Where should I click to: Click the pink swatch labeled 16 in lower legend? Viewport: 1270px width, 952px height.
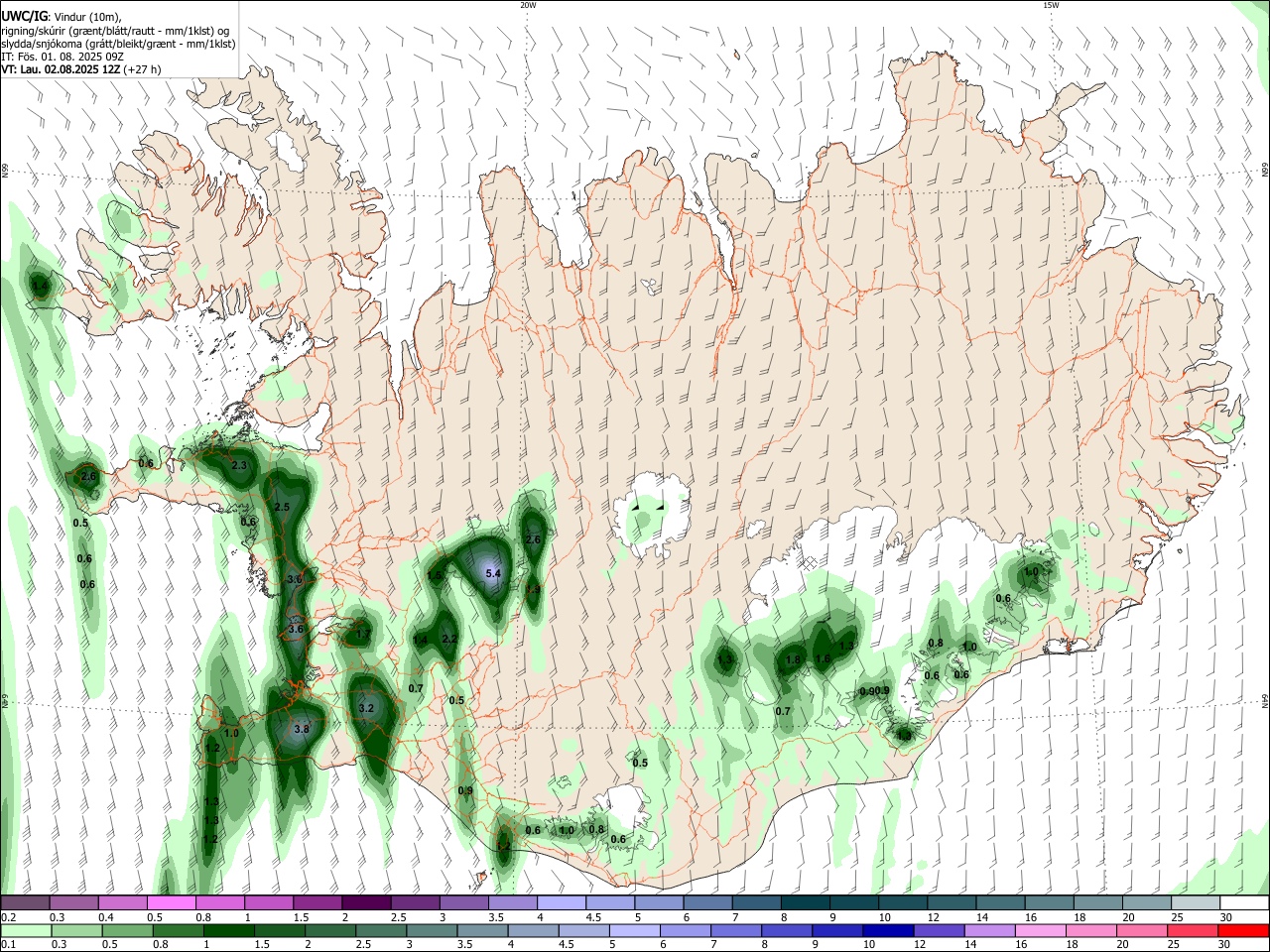pyautogui.click(x=1039, y=931)
